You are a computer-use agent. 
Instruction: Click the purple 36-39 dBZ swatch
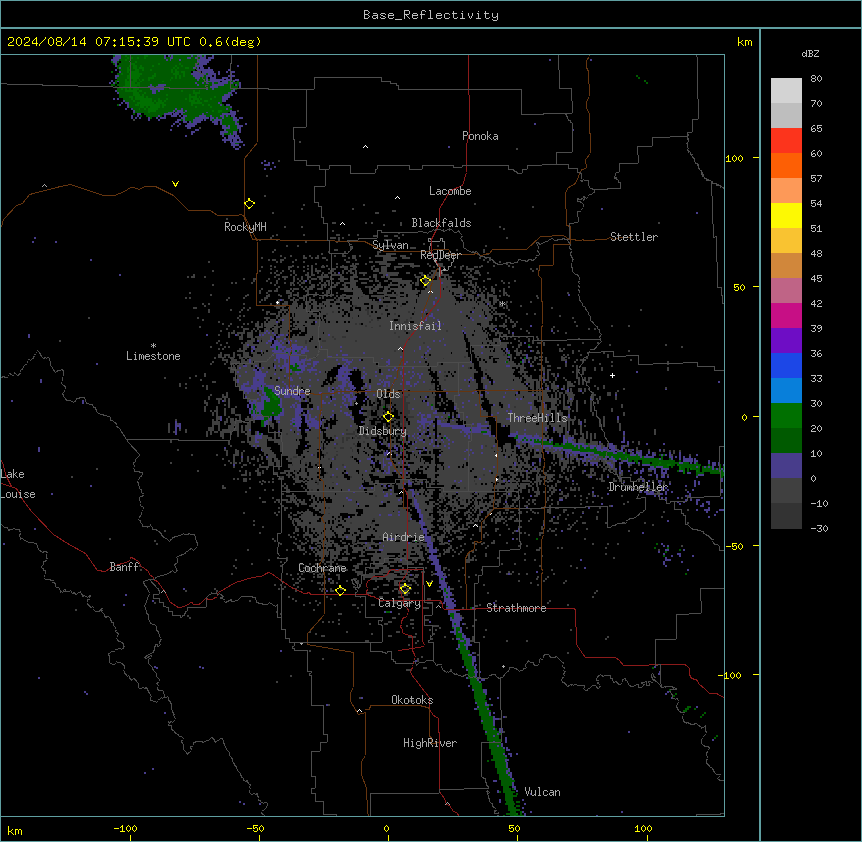(x=786, y=341)
